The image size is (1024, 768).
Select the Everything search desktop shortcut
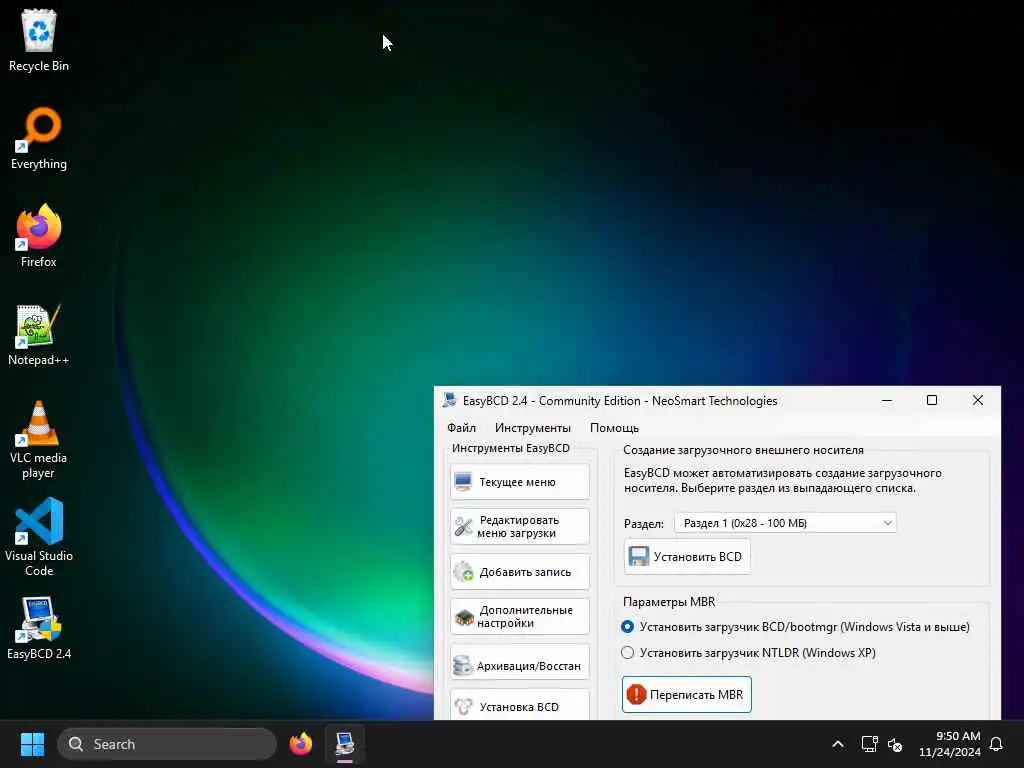point(39,138)
